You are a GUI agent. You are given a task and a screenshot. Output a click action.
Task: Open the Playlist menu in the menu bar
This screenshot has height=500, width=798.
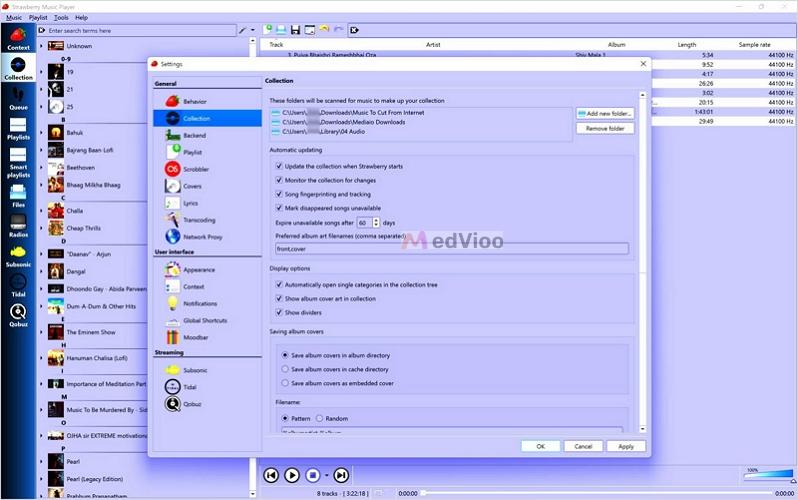click(38, 17)
